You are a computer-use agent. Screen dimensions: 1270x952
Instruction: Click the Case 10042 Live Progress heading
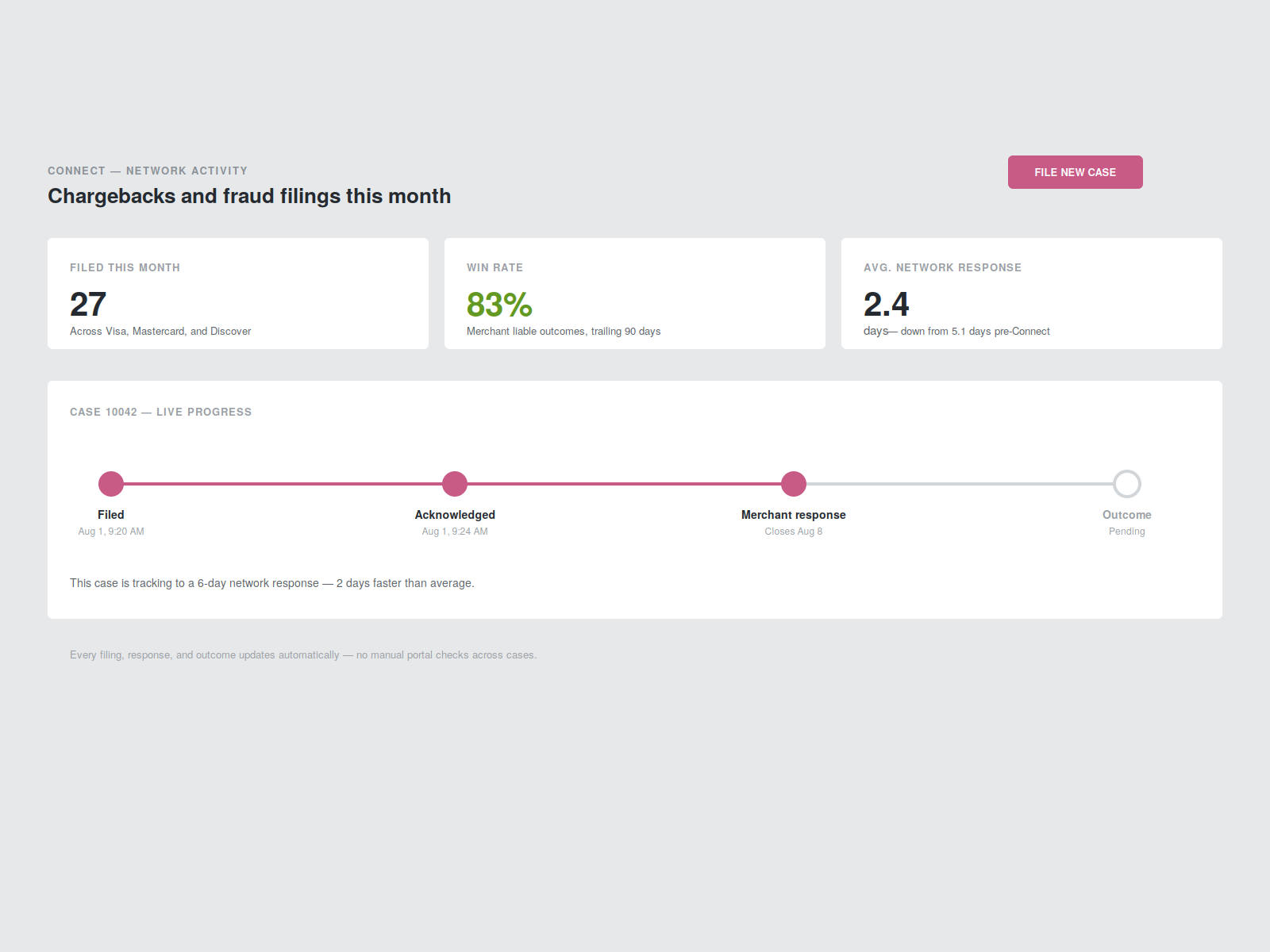[161, 412]
